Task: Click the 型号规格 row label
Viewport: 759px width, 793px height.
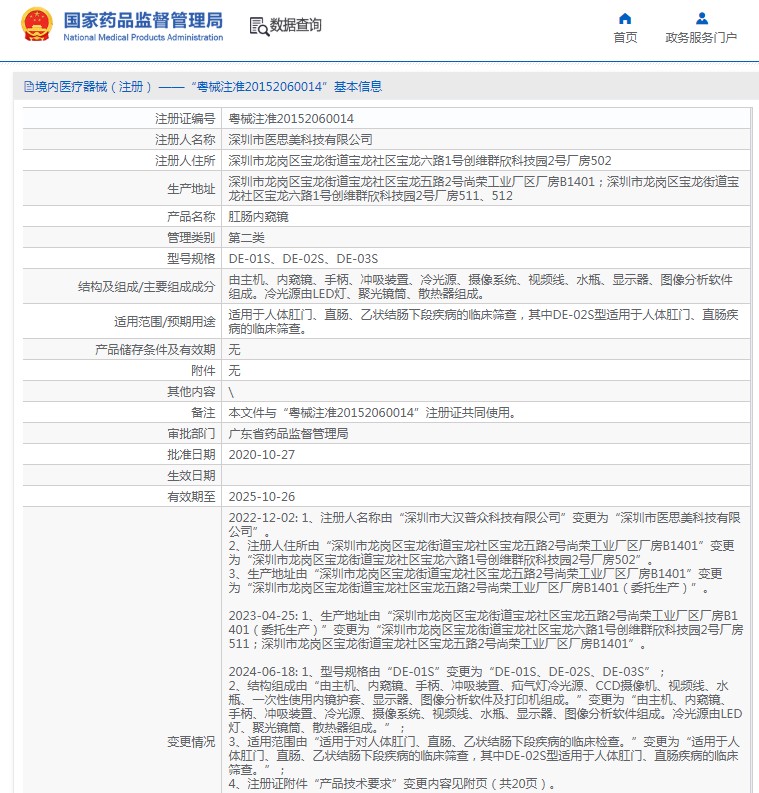Action: tap(191, 259)
